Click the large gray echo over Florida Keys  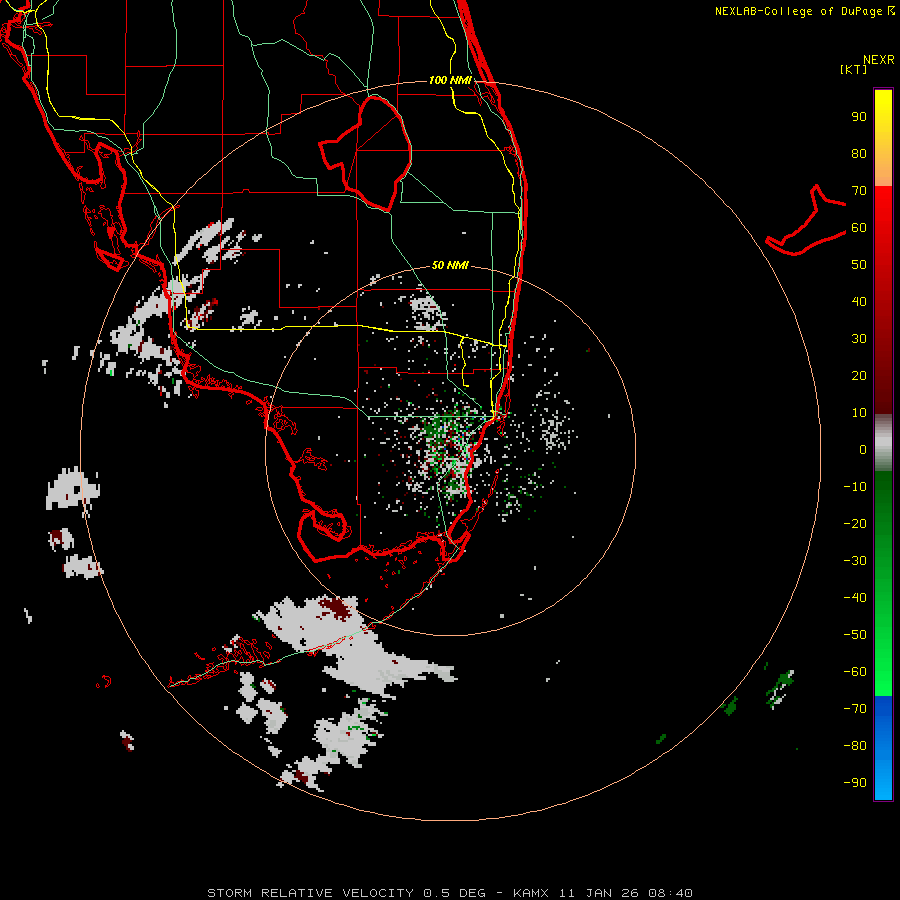pyautogui.click(x=356, y=646)
